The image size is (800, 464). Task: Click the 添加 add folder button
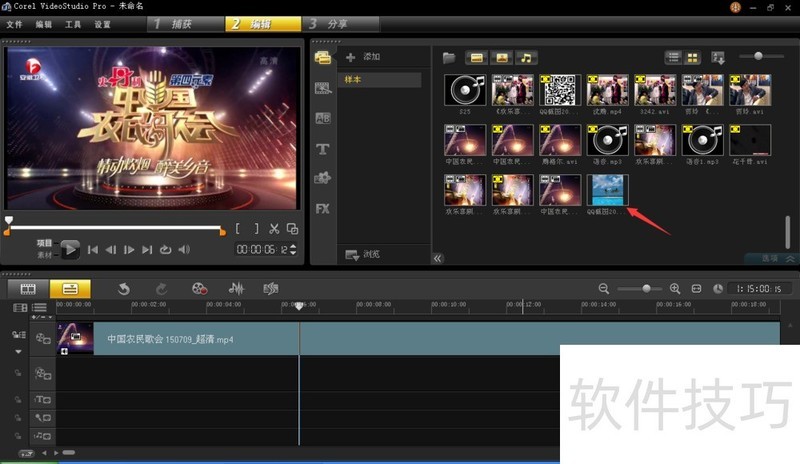pyautogui.click(x=363, y=57)
